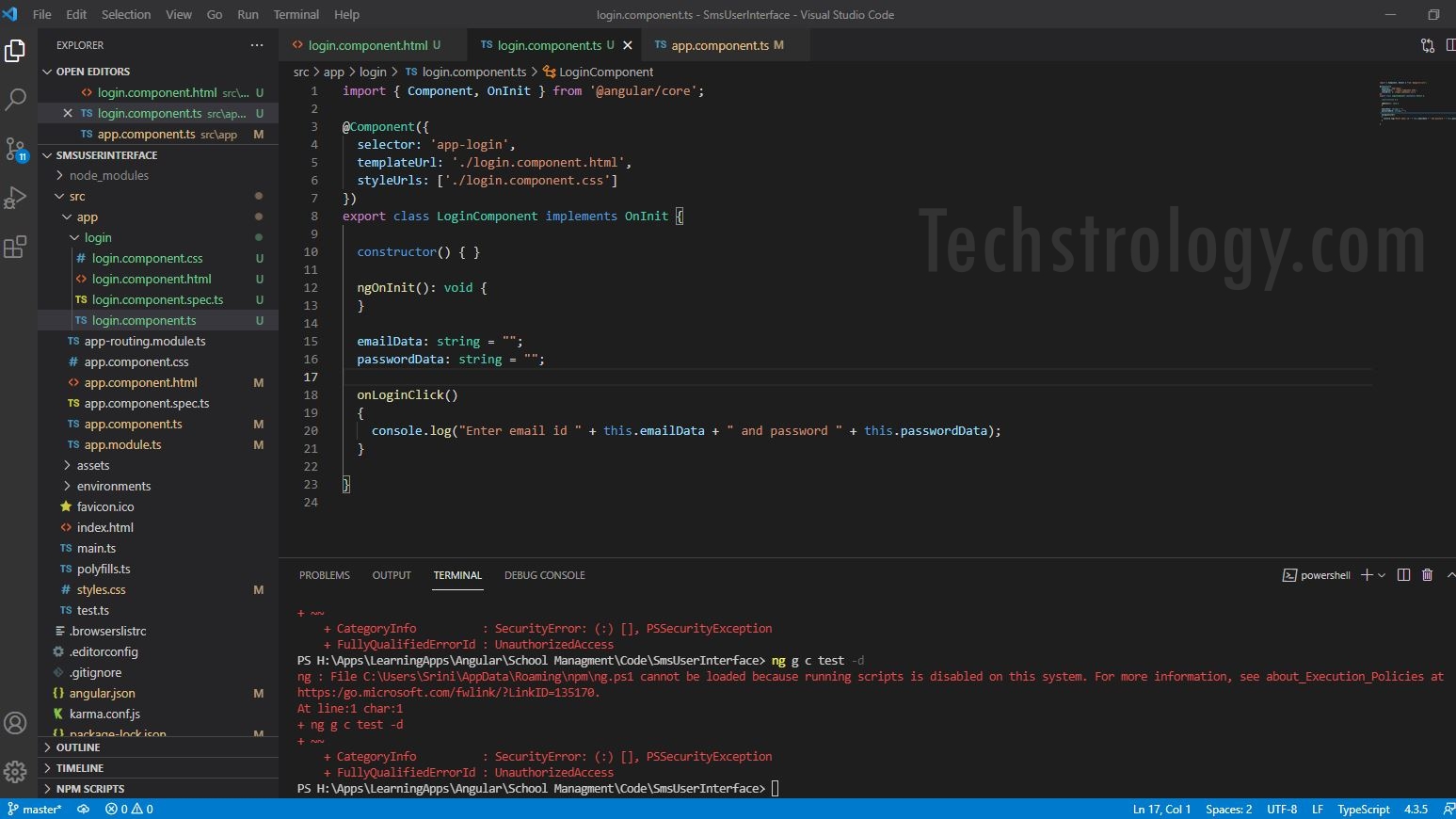
Task: Close the login.component.ts editor tab
Action: [628, 45]
